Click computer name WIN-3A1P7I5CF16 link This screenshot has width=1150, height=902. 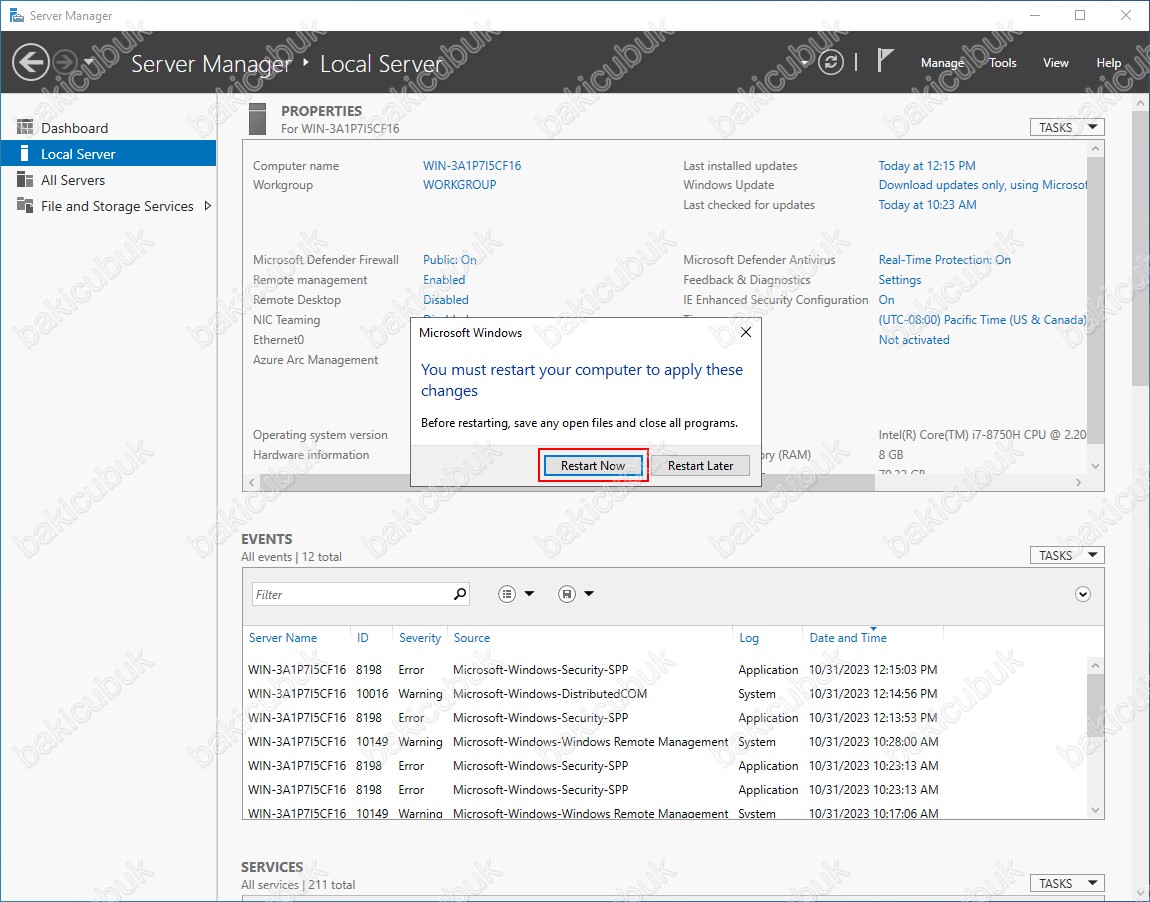tap(472, 166)
